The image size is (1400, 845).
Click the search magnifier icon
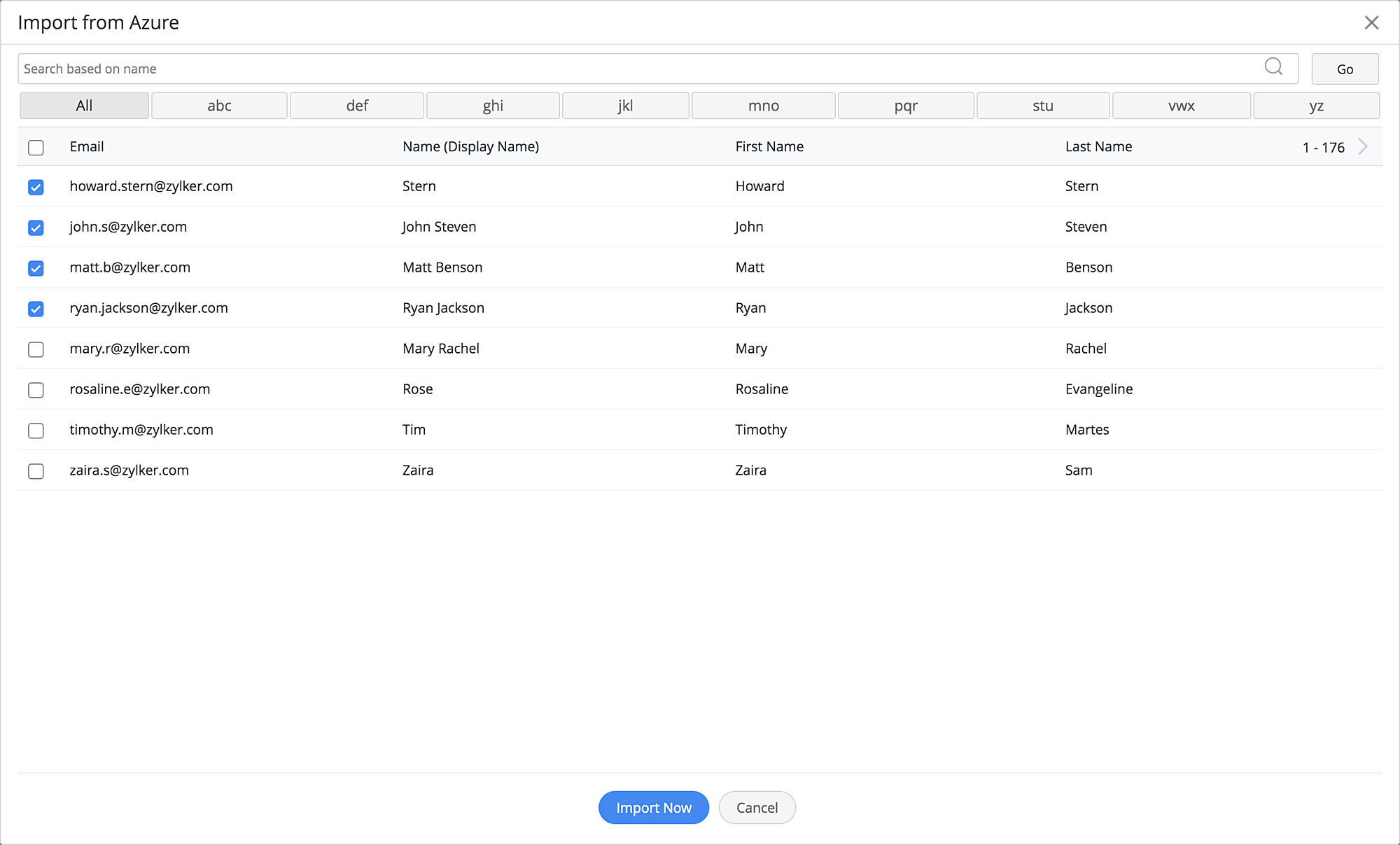pyautogui.click(x=1273, y=67)
